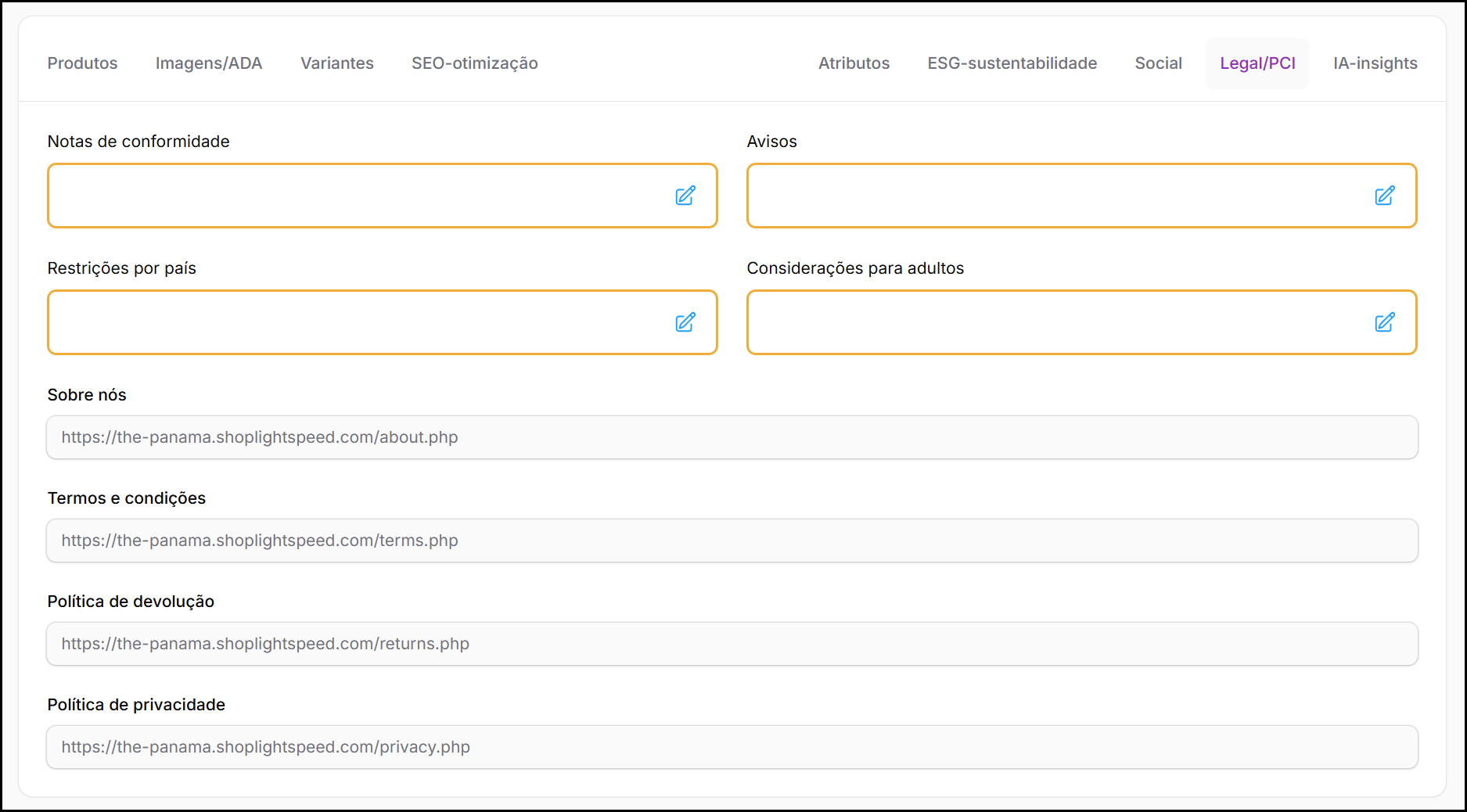Click inside the Avisos text box
Image resolution: width=1467 pixels, height=812 pixels.
1048,196
